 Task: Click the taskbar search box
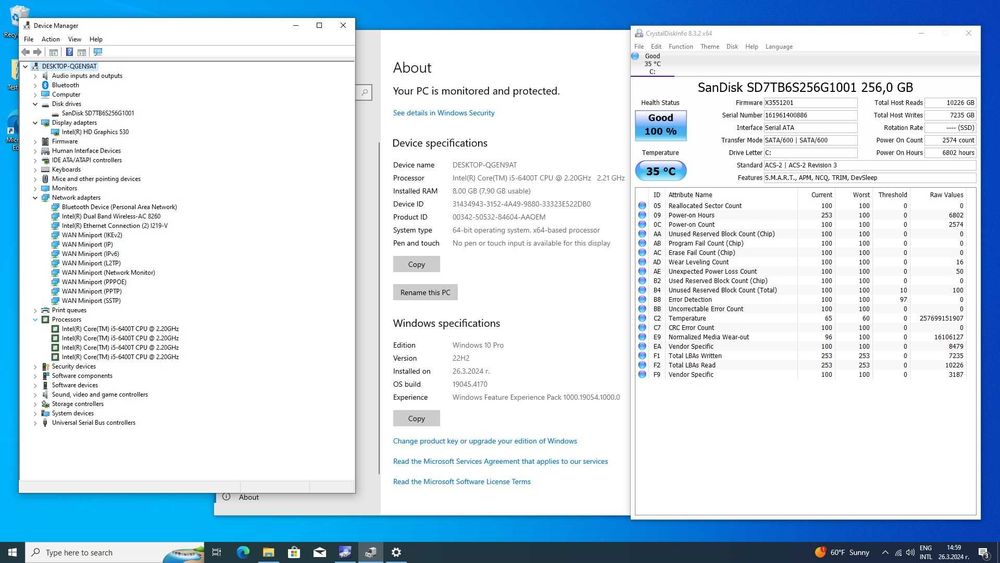115,552
